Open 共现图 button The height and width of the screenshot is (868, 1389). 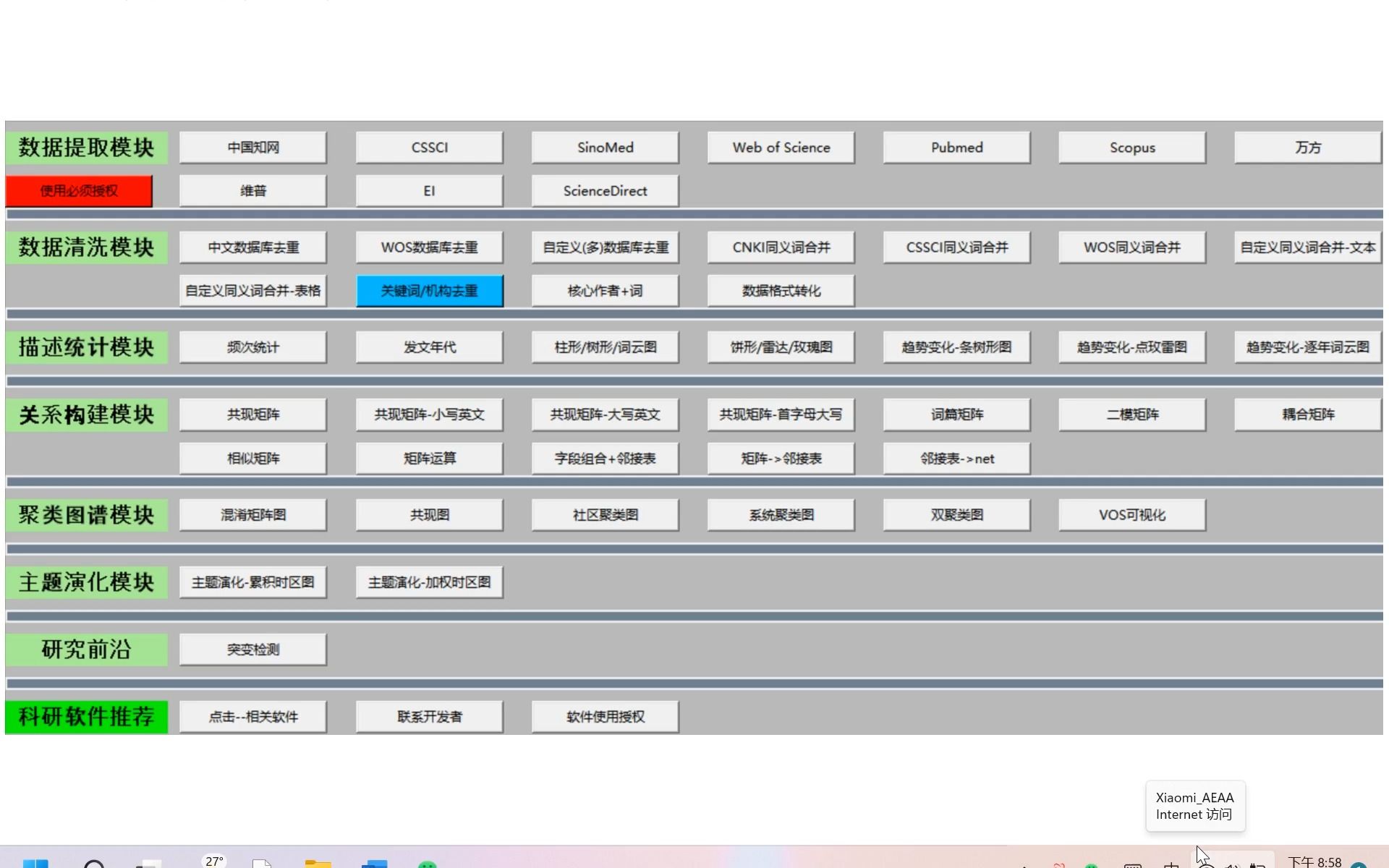430,515
